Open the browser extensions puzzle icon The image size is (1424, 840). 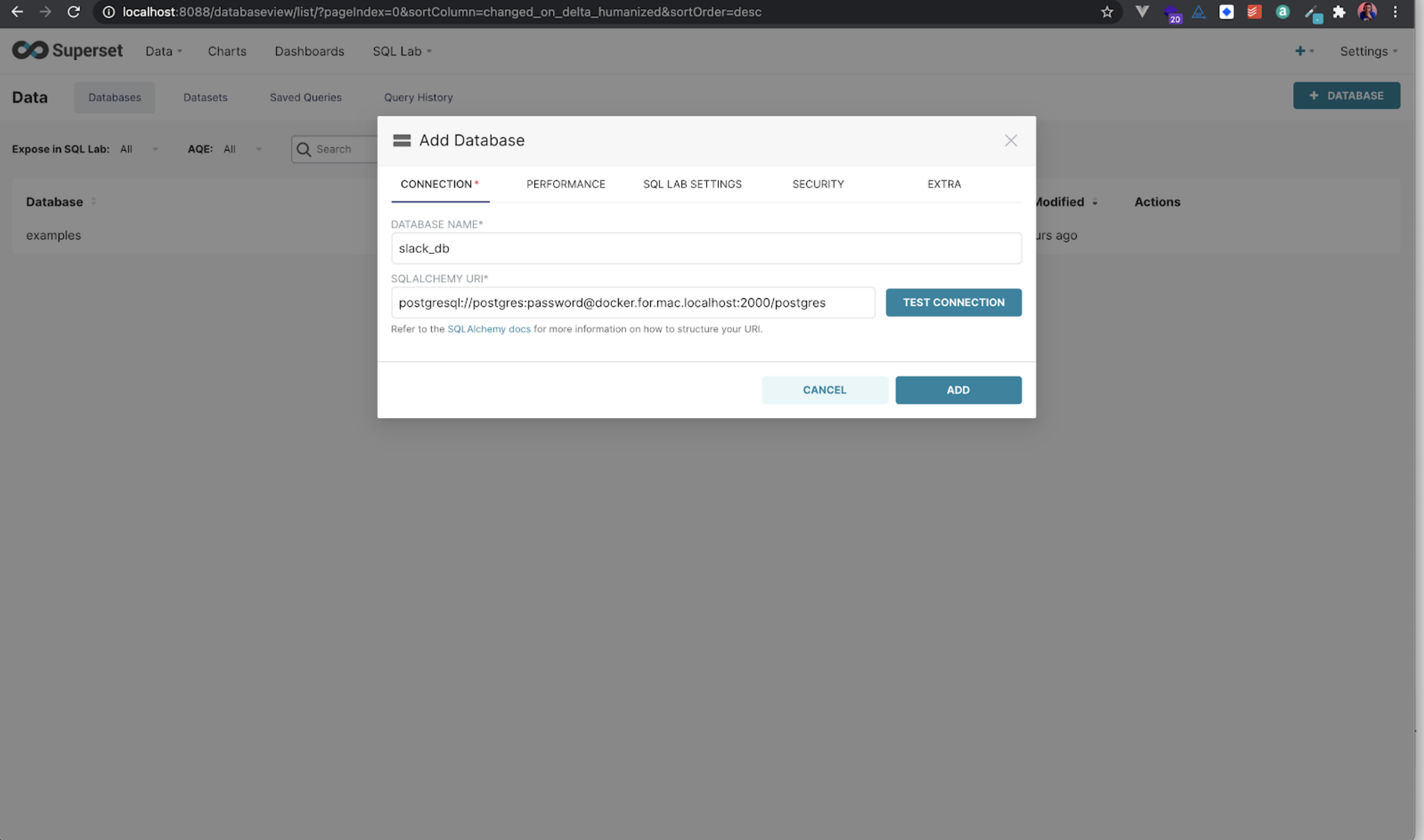coord(1339,12)
